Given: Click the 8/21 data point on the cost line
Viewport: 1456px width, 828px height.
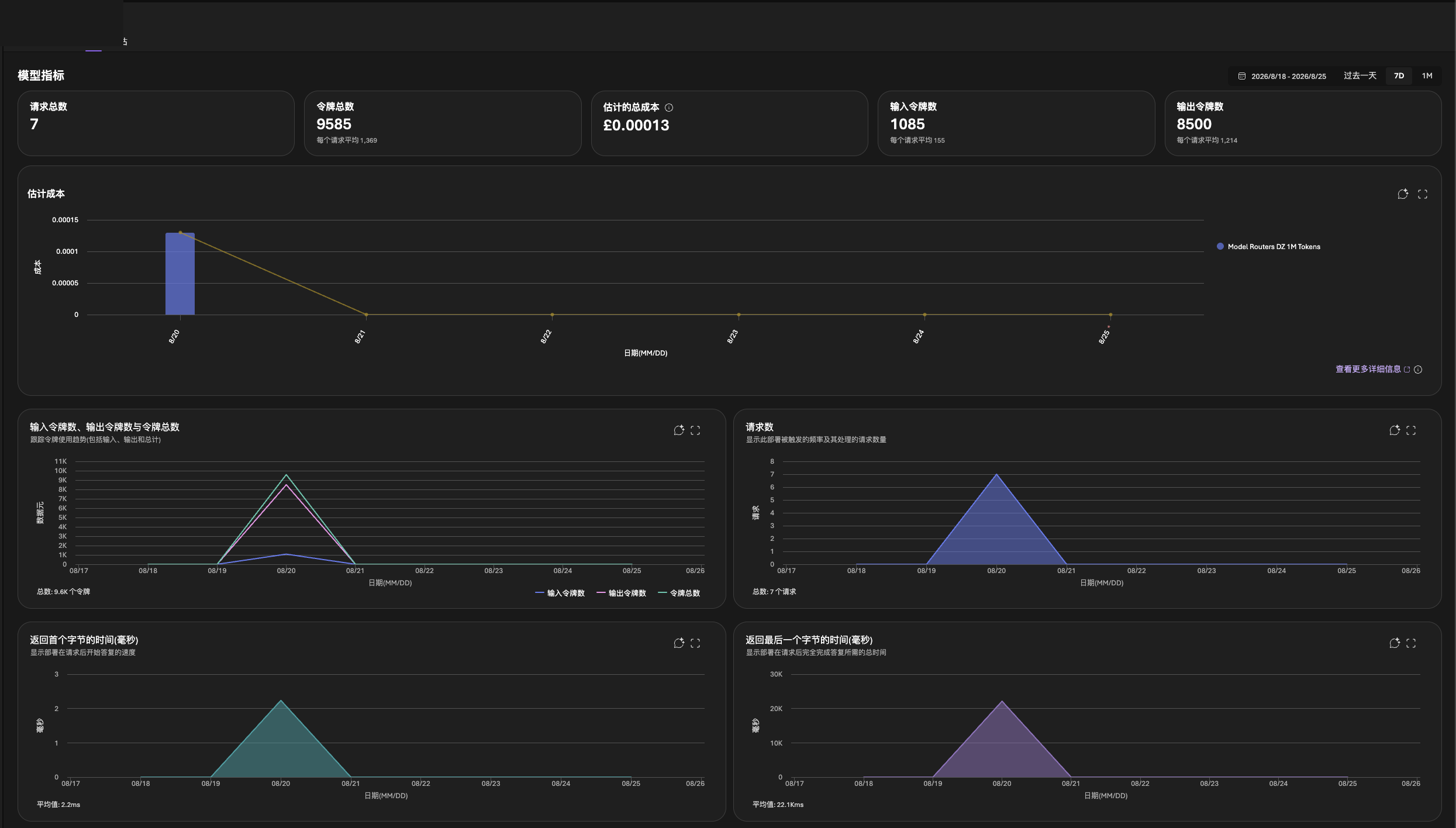Looking at the screenshot, I should pyautogui.click(x=367, y=315).
